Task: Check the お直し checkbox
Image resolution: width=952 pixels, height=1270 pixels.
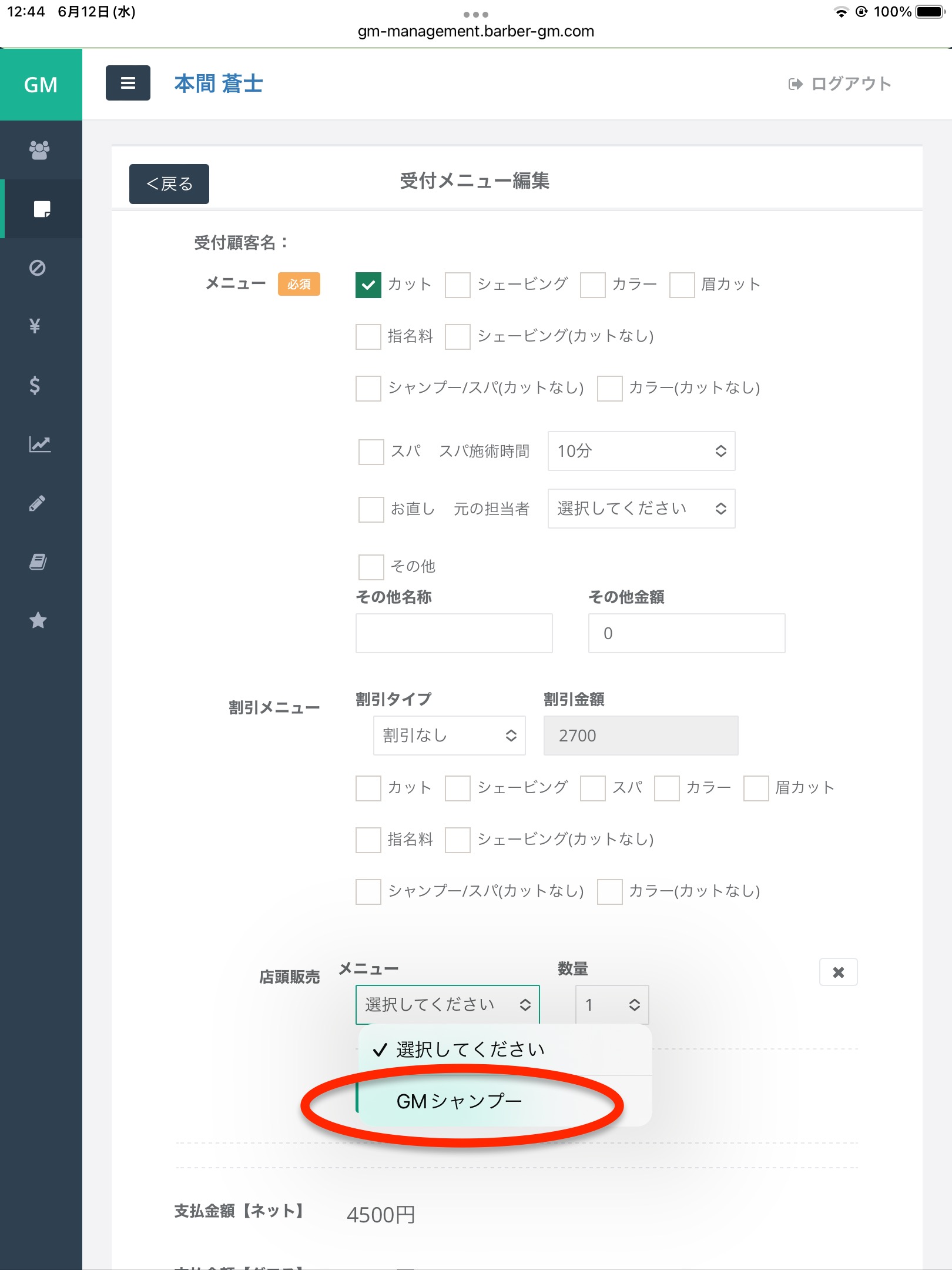Action: coord(371,509)
